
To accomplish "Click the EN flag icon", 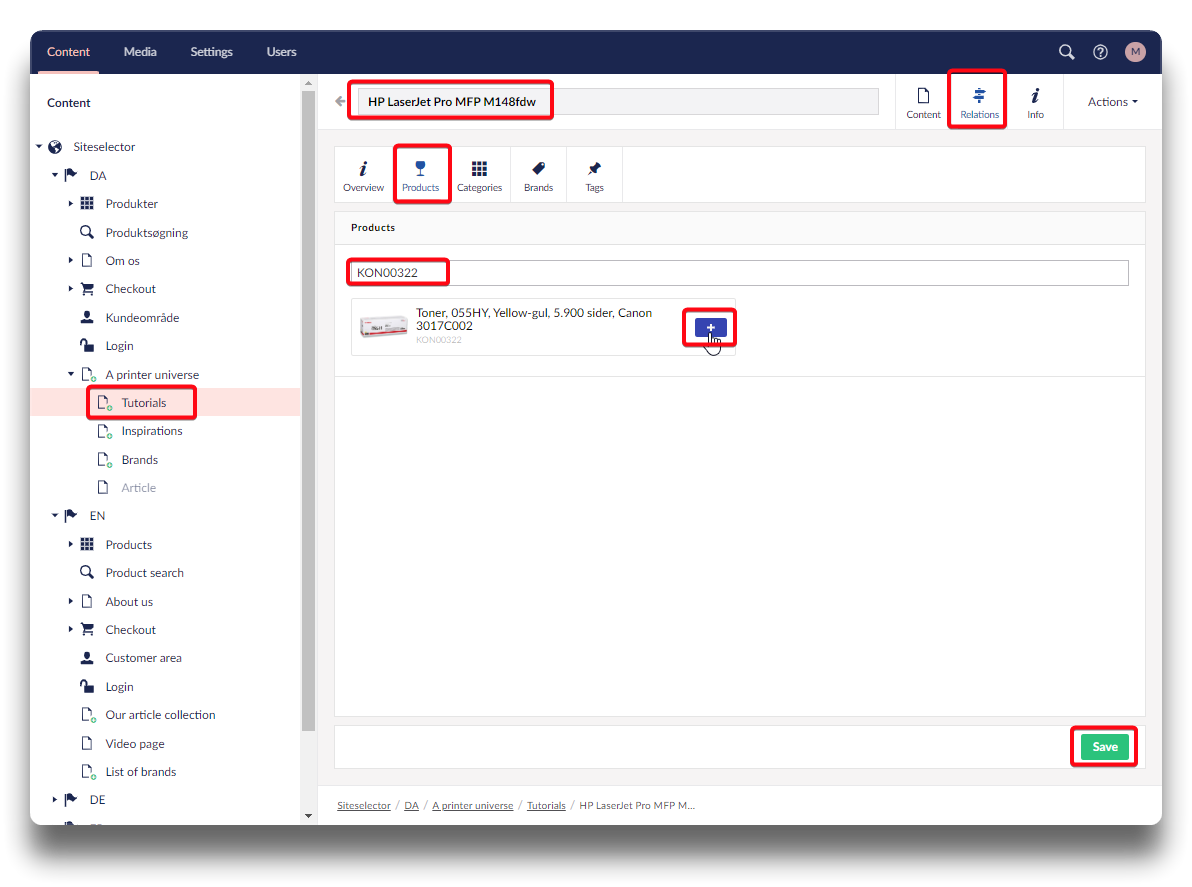I will [x=71, y=515].
